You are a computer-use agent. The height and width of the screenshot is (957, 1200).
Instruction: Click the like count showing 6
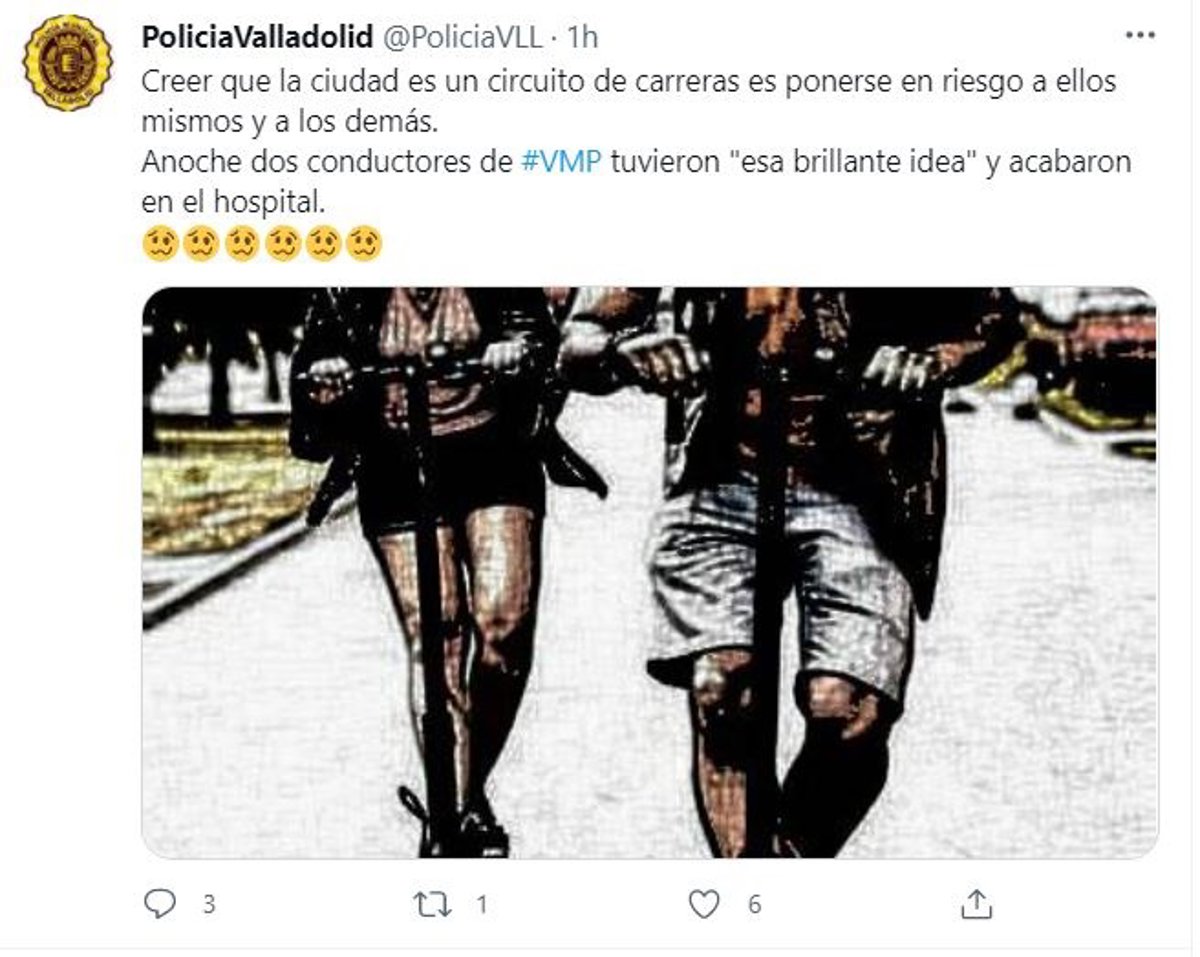pyautogui.click(x=755, y=905)
